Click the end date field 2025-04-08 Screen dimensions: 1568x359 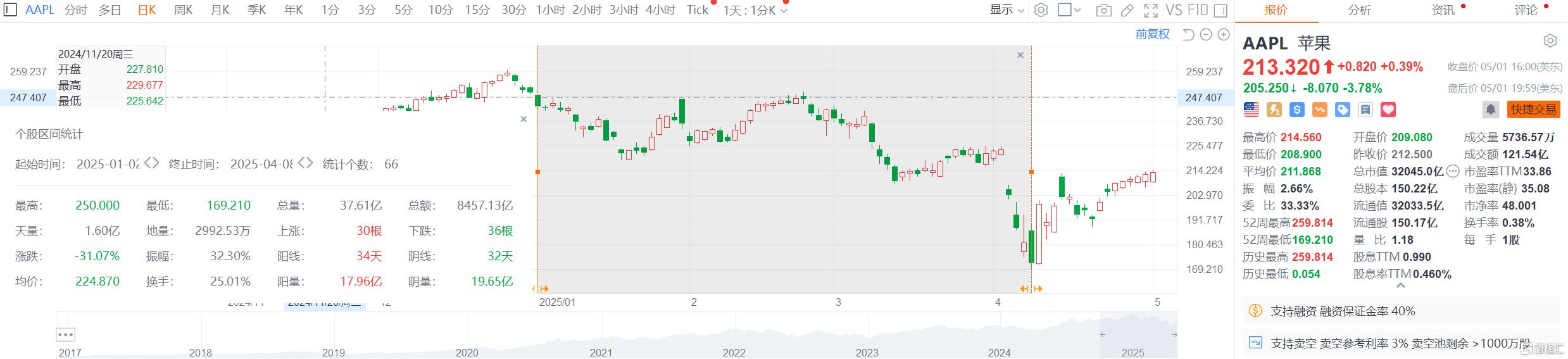[x=261, y=164]
